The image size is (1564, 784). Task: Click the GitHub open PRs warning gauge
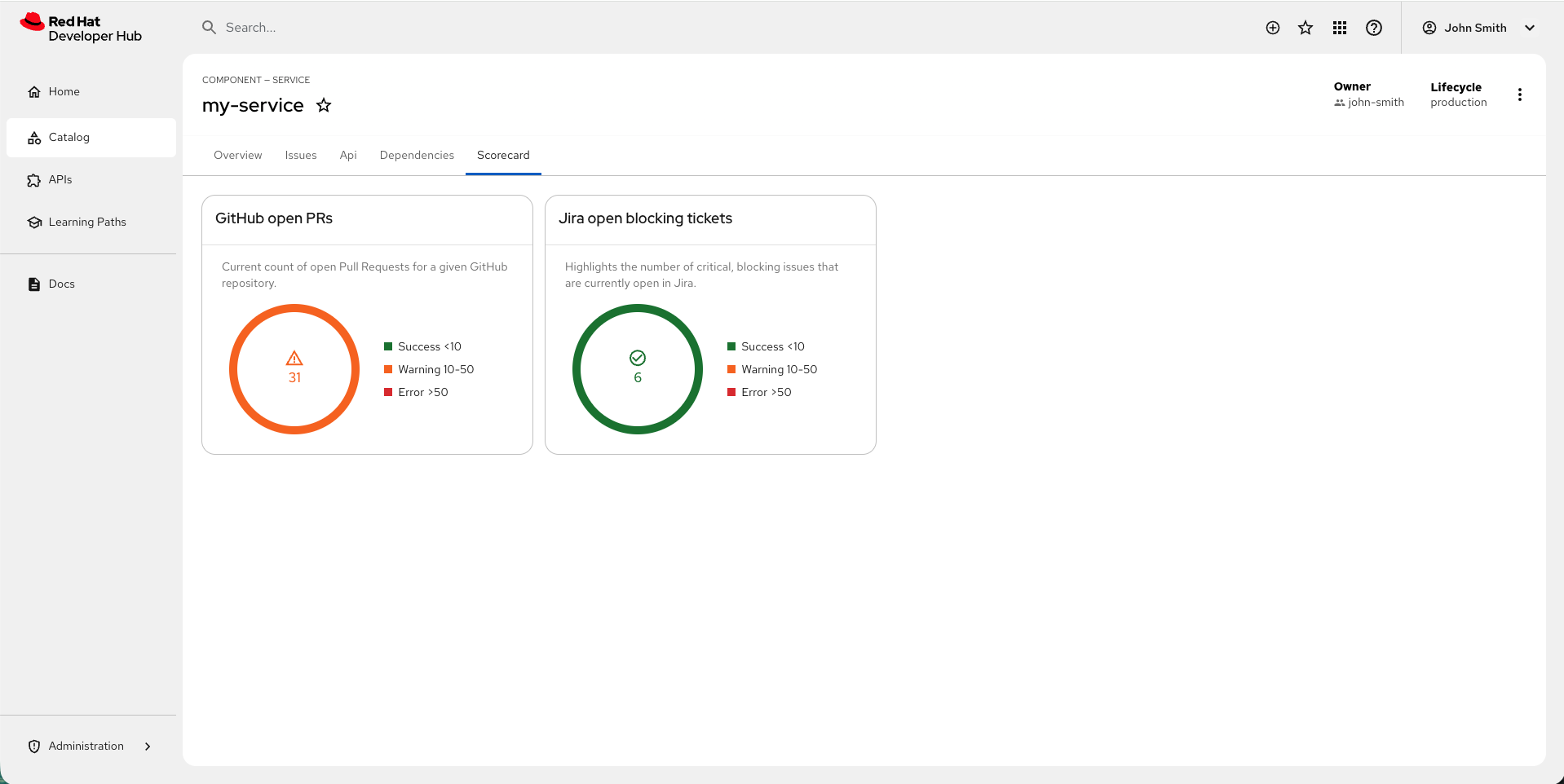294,369
